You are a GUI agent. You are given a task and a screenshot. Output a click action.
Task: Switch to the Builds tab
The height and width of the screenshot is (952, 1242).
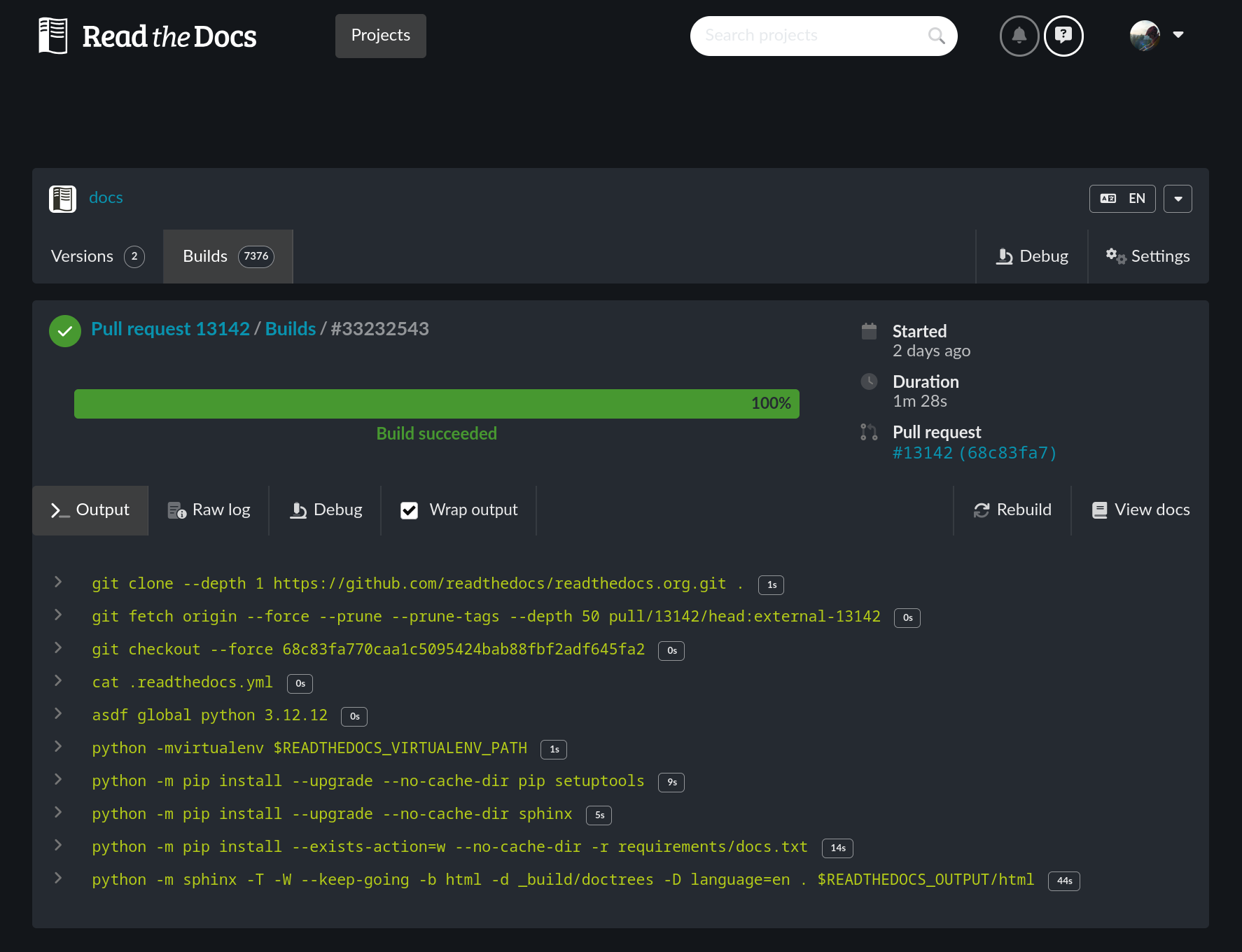point(228,256)
